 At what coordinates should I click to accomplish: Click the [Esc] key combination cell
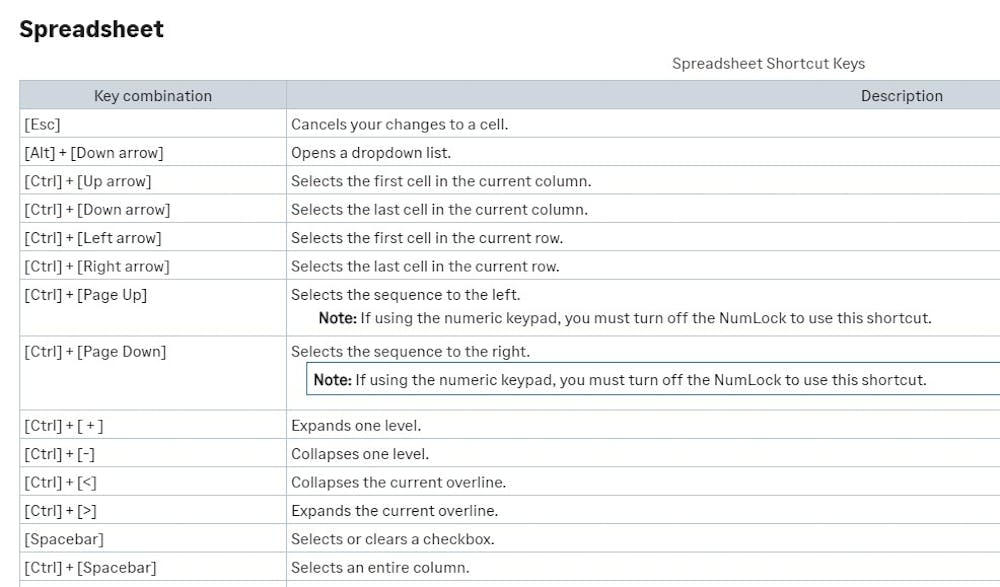click(x=42, y=125)
